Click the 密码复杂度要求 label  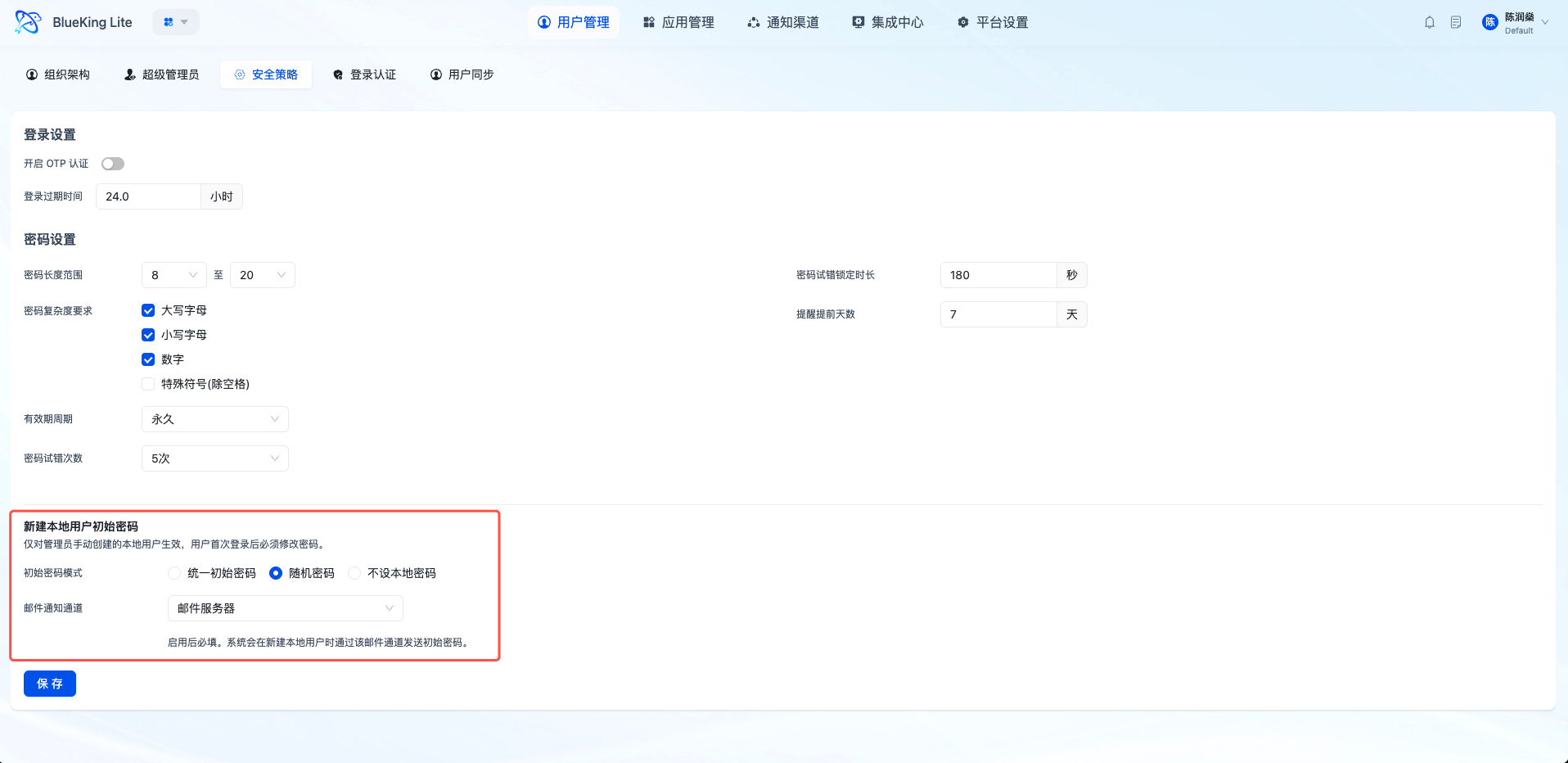click(58, 311)
